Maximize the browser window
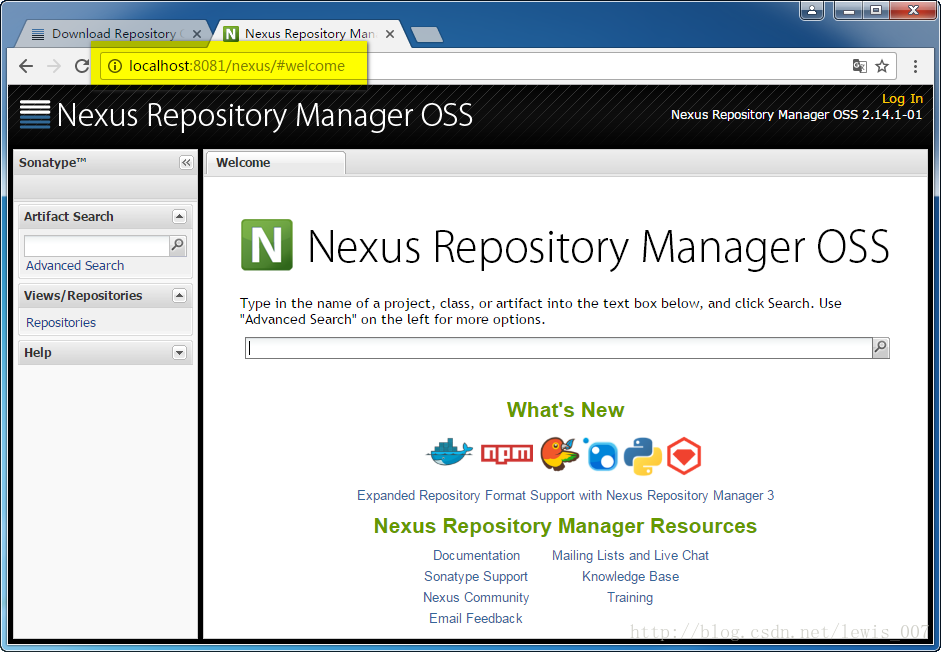The height and width of the screenshot is (652, 941). [876, 10]
